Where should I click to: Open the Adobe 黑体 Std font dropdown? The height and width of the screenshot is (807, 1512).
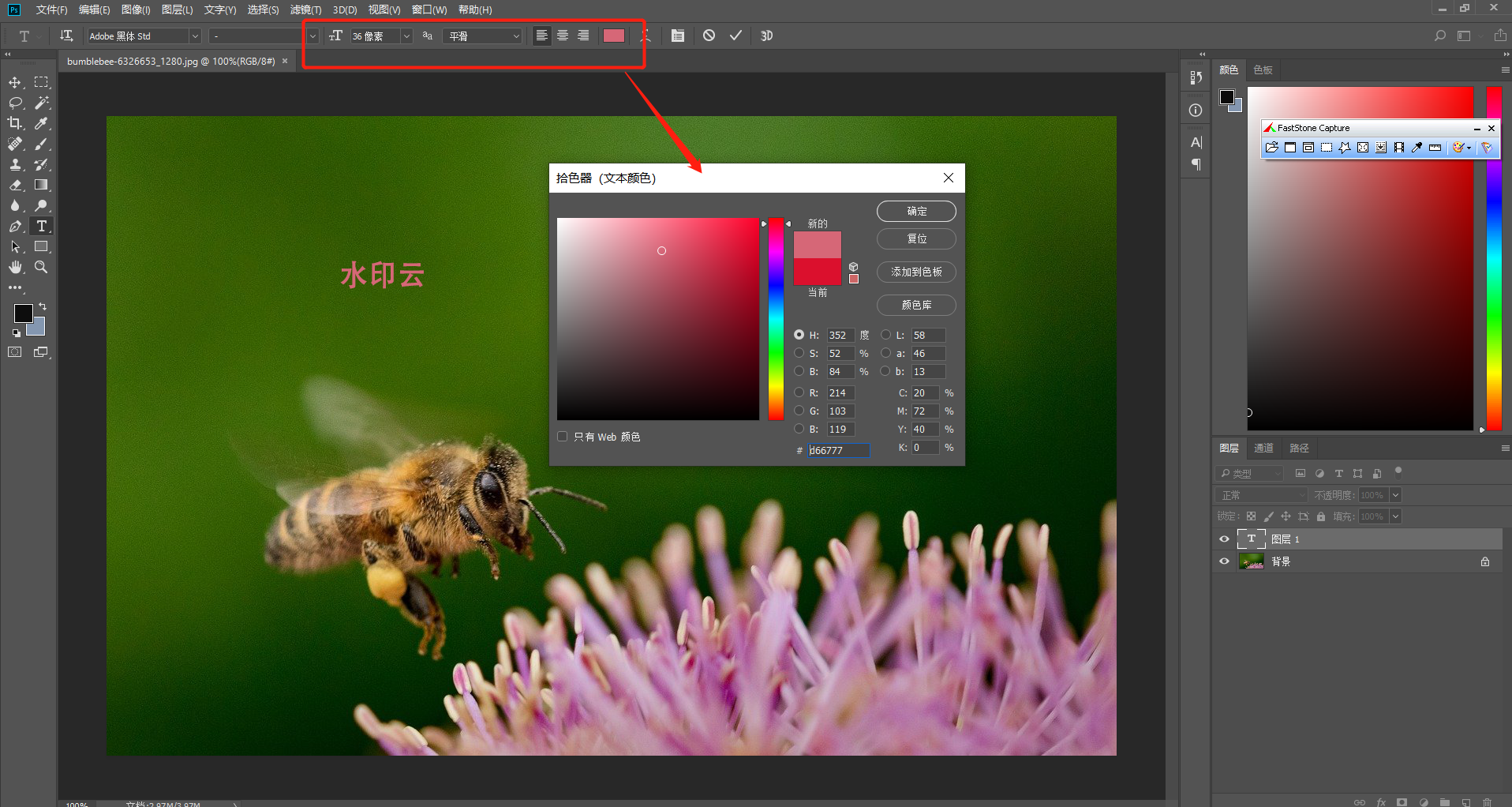tap(195, 36)
